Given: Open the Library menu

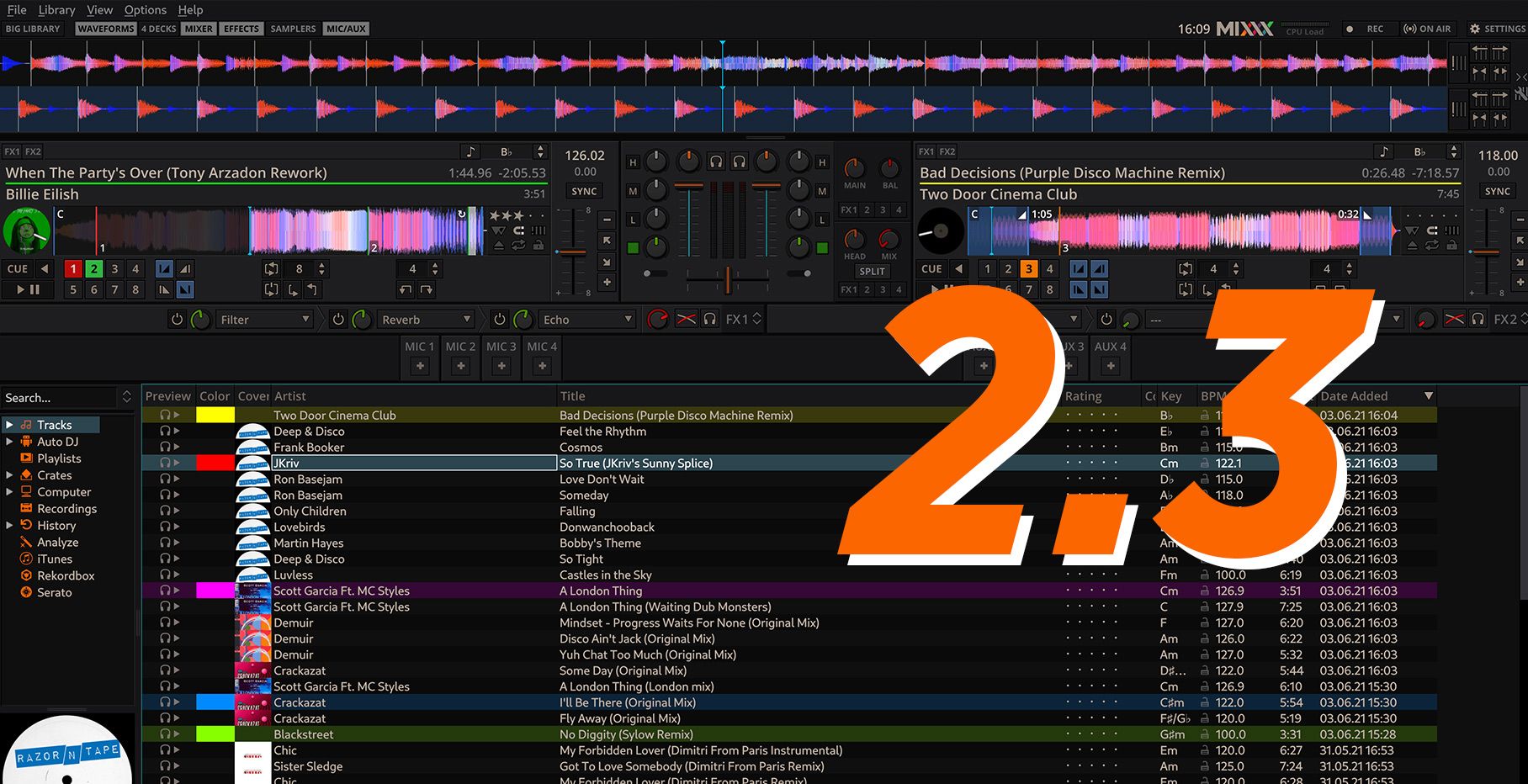Looking at the screenshot, I should click(x=56, y=9).
